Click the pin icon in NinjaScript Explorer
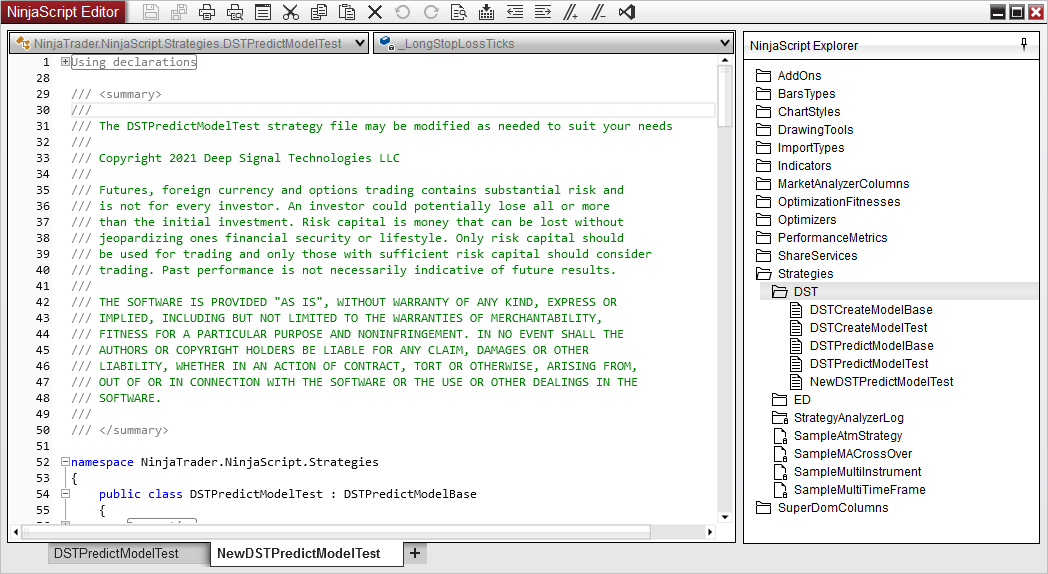The width and height of the screenshot is (1048, 574). [1024, 45]
